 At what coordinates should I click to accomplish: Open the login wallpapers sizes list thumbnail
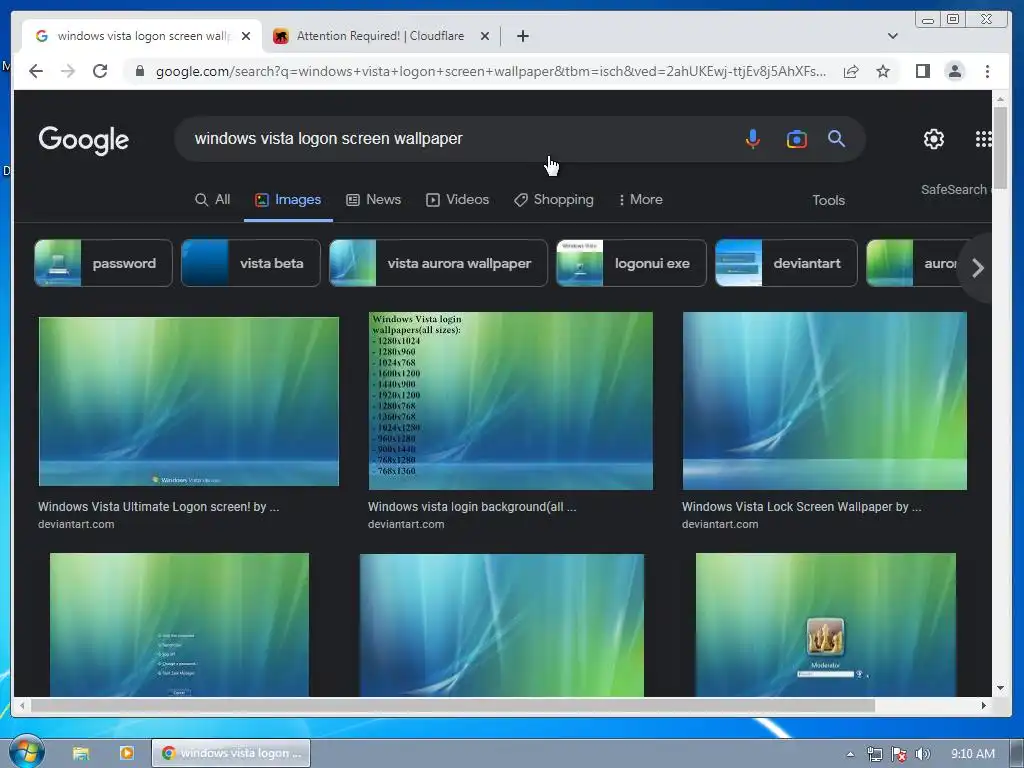click(511, 401)
